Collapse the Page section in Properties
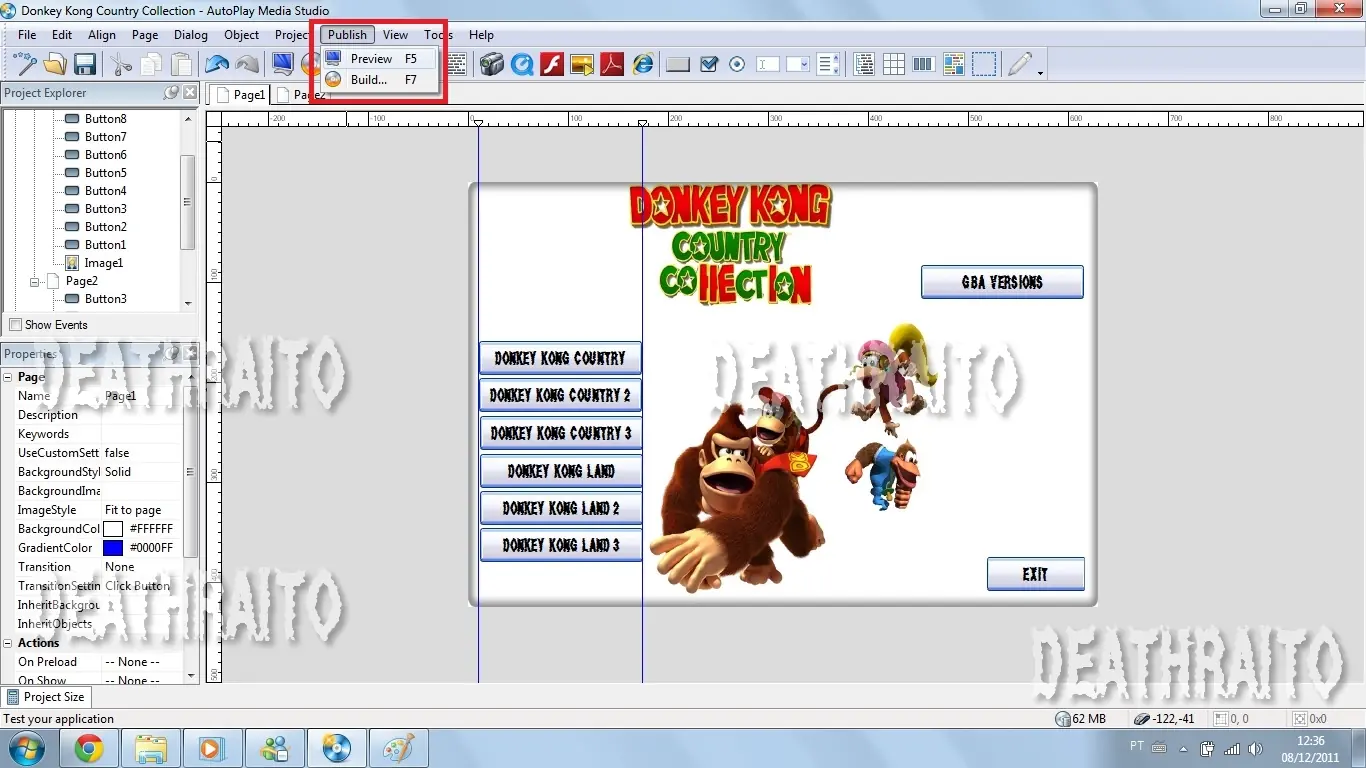 tap(8, 377)
